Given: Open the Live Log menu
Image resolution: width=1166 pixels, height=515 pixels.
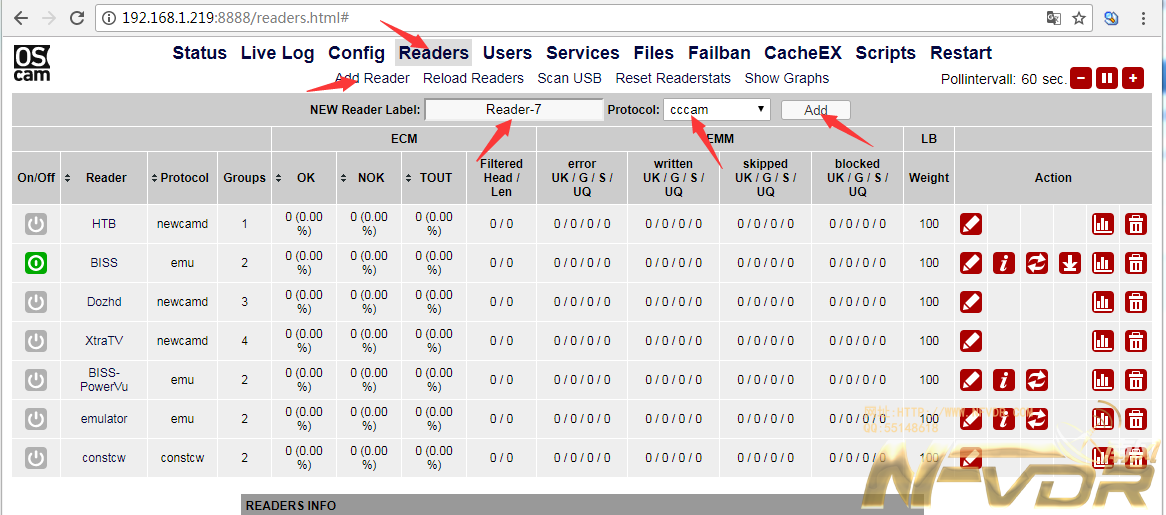Looking at the screenshot, I should (x=277, y=53).
